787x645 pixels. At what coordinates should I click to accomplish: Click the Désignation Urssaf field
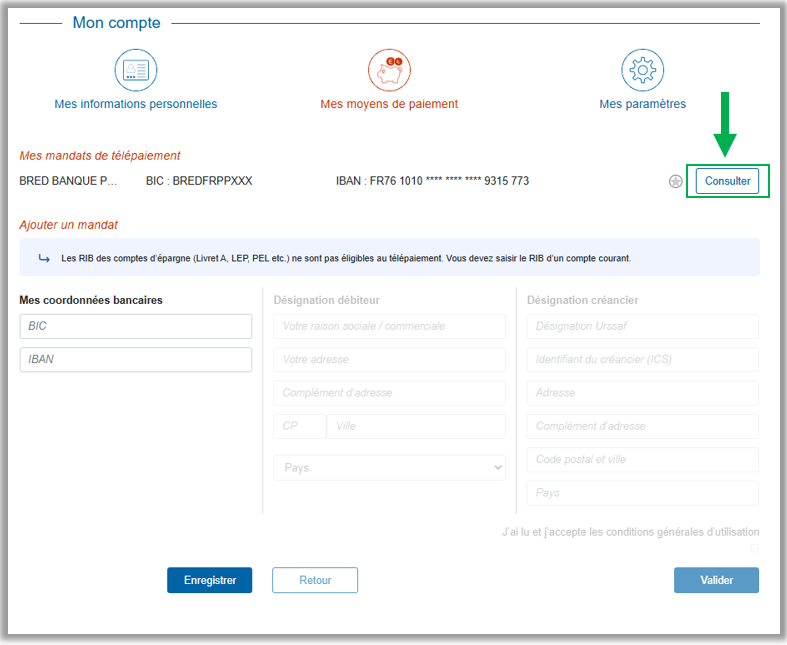click(642, 326)
